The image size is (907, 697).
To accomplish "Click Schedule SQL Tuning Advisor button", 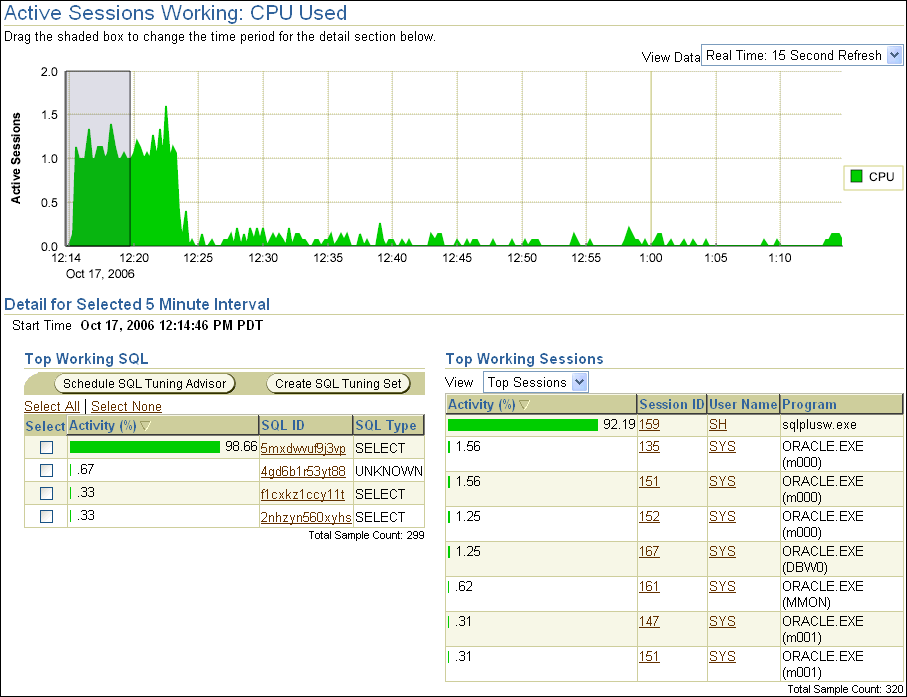I will (x=145, y=383).
